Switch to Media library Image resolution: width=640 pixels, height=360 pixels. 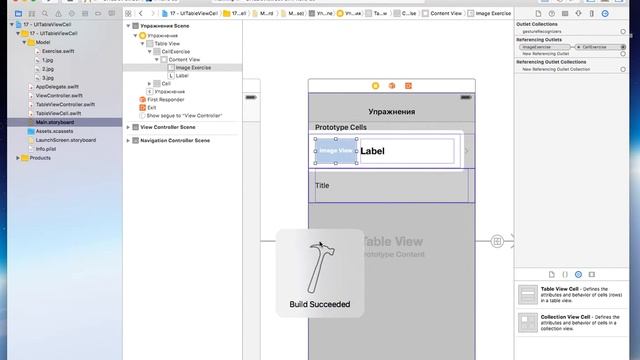coord(592,274)
